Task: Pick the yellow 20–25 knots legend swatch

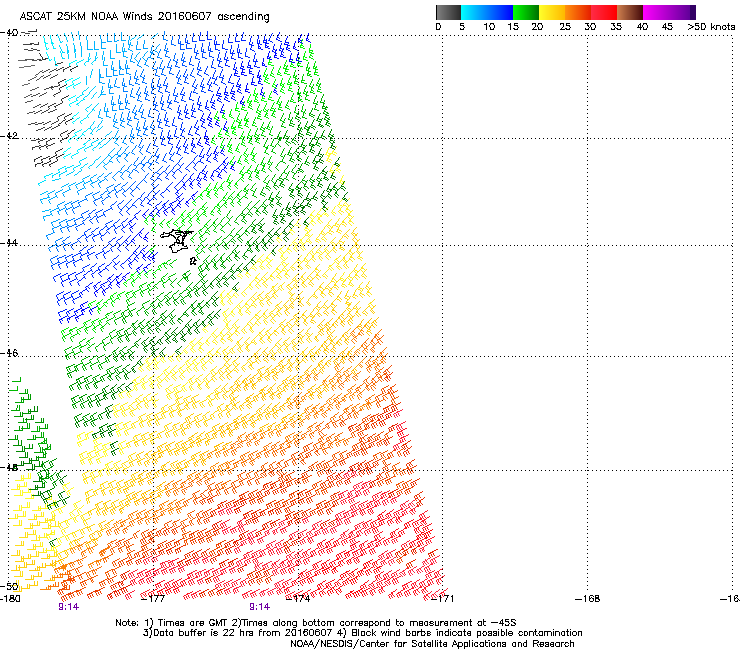Action: (x=552, y=12)
